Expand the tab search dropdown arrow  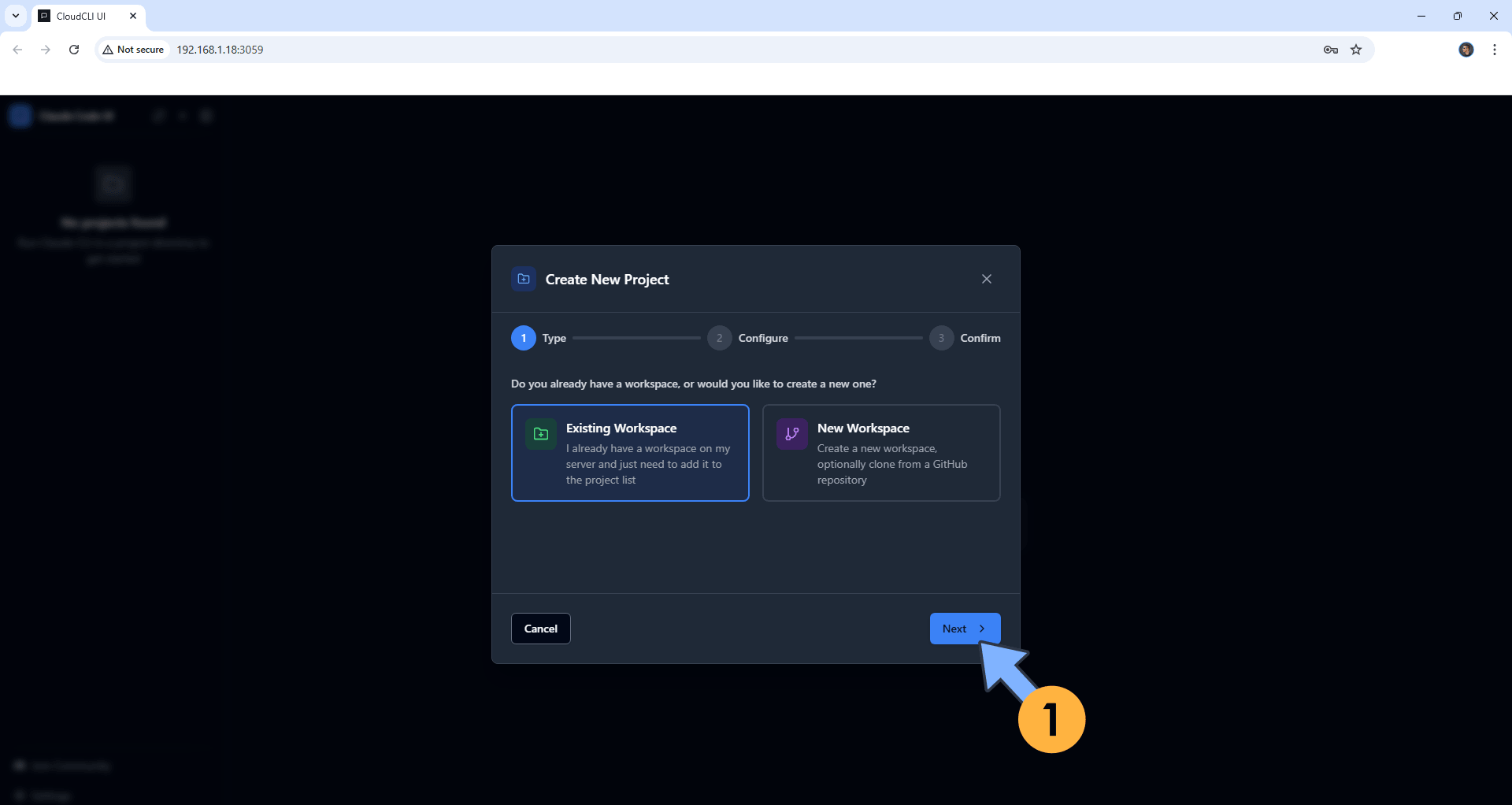[16, 16]
